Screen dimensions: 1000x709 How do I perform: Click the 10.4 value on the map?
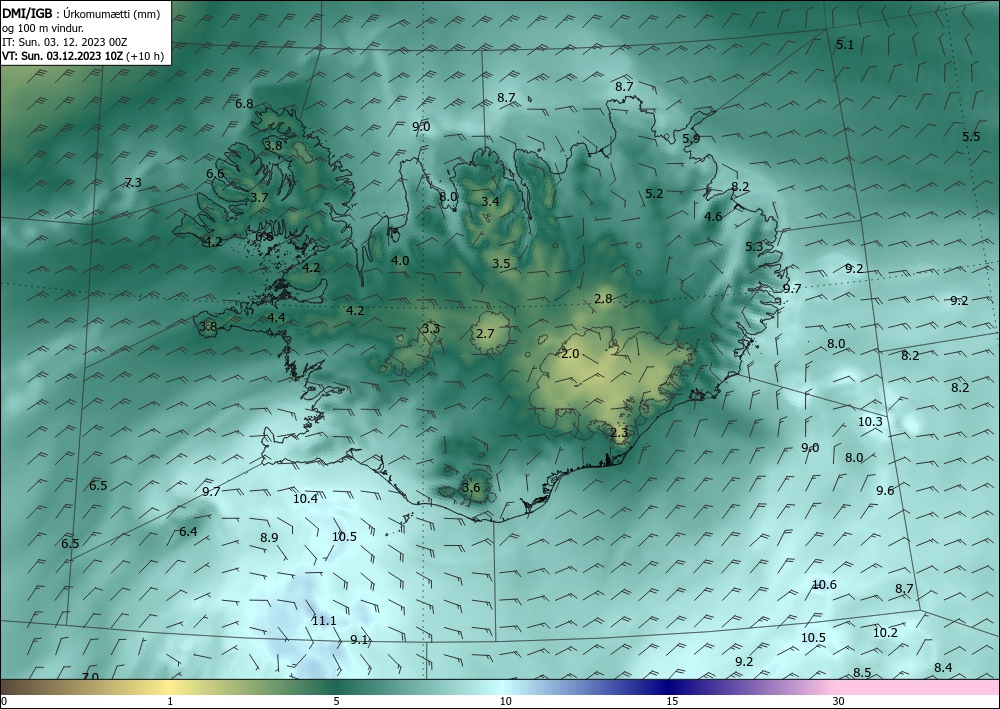click(x=305, y=499)
